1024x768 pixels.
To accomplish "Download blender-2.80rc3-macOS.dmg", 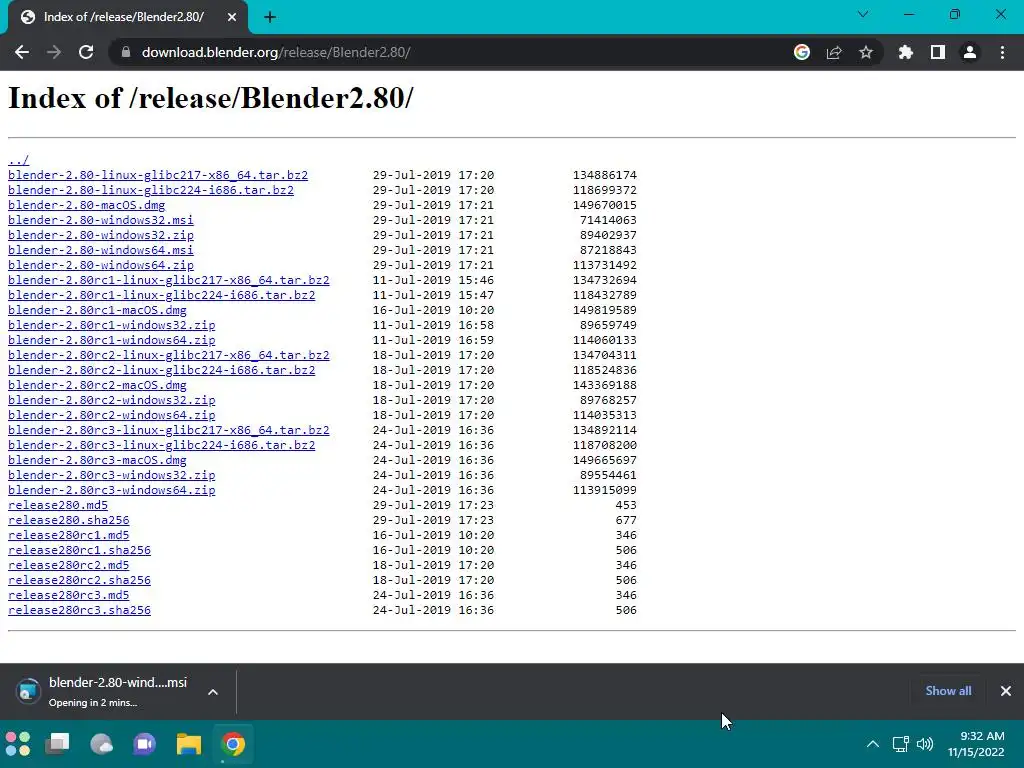I will coord(97,460).
